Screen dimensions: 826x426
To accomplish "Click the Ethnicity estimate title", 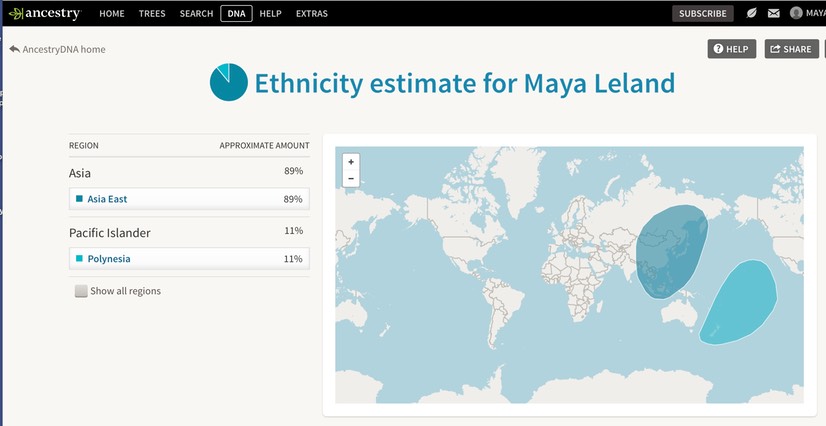I will tap(465, 83).
